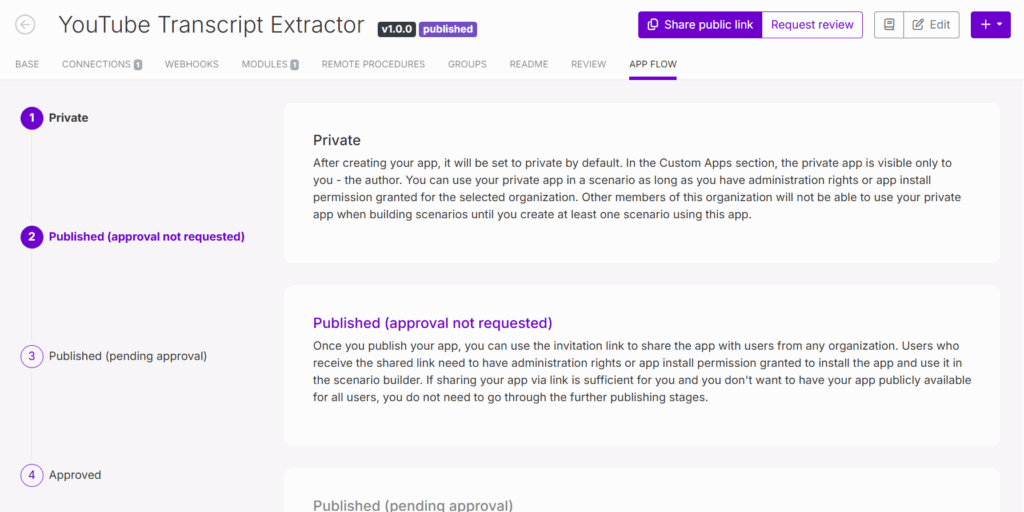Open the GROUPS tab

tap(467, 64)
